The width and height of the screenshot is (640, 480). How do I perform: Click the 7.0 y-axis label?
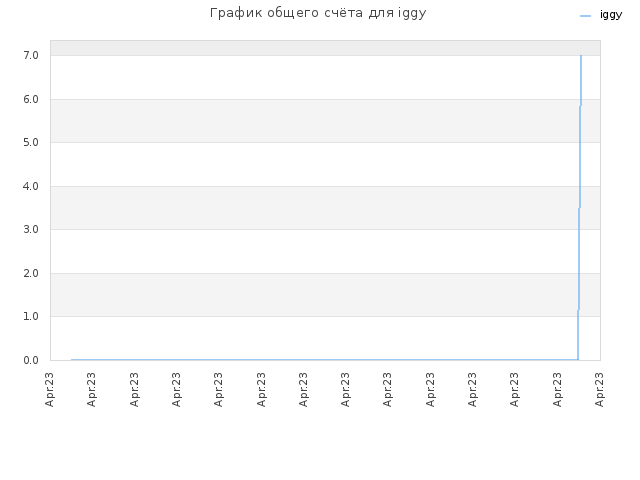(31, 55)
